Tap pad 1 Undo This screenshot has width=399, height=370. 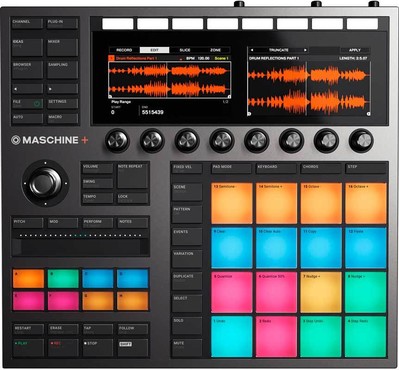(232, 337)
